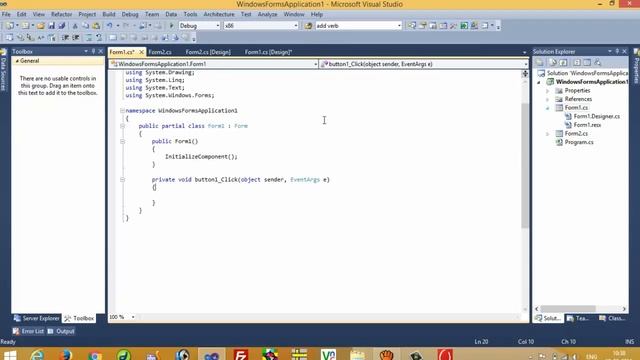Expand the Form2.cs node in Solution Explorer
The image size is (640, 360).
[548, 134]
